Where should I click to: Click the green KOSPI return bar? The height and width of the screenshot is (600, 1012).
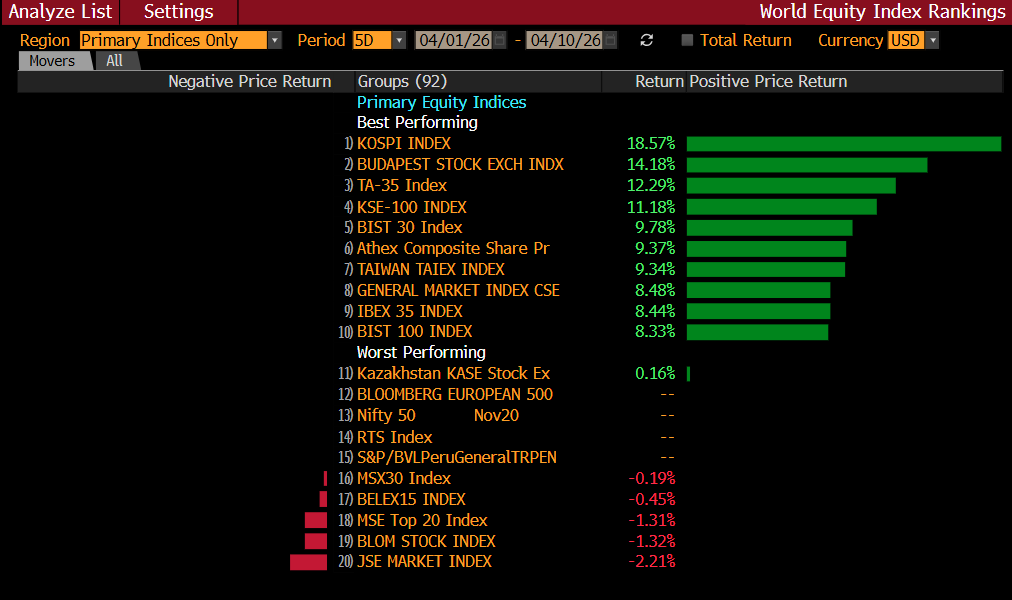pos(843,144)
